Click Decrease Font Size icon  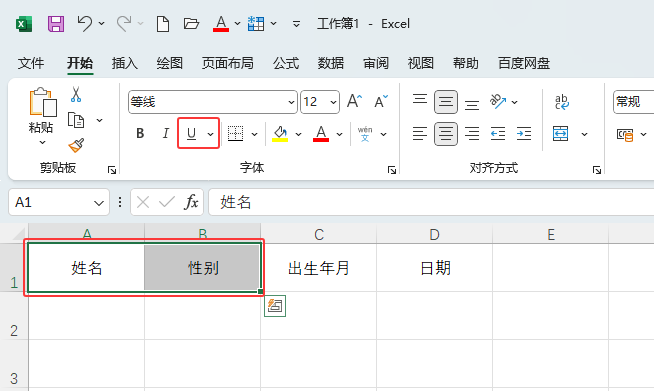point(381,101)
